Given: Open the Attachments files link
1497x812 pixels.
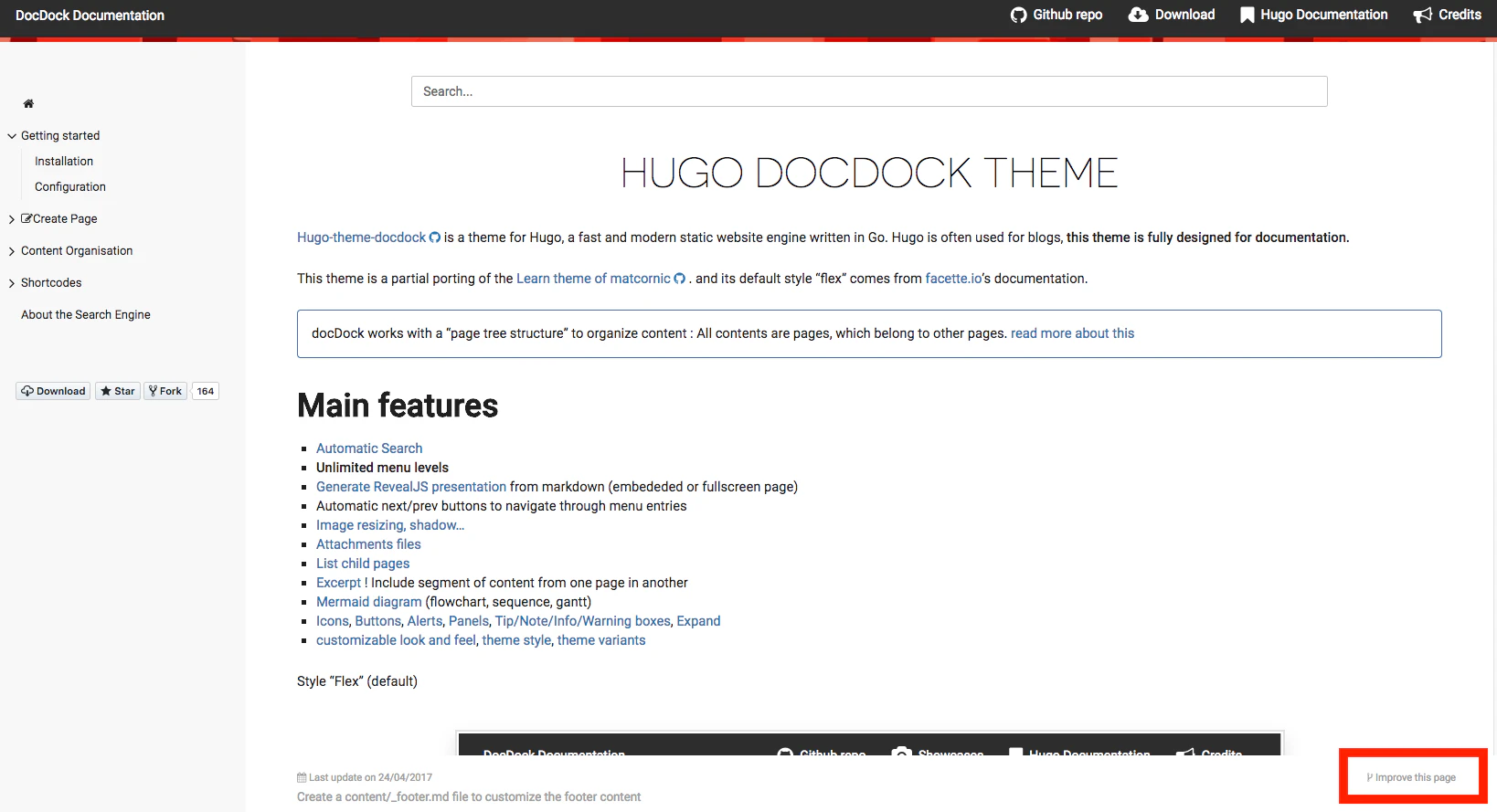Looking at the screenshot, I should (368, 544).
